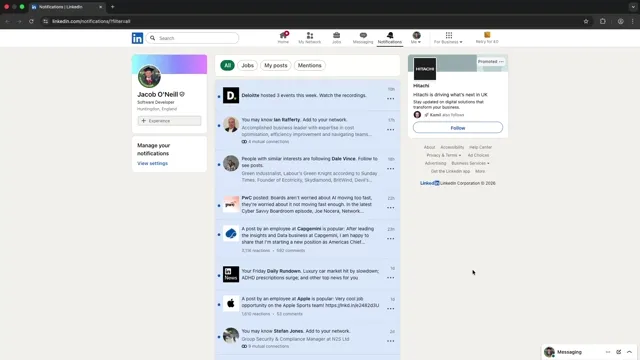Expand the For Business apps menu
This screenshot has width=640, height=360.
coord(448,38)
